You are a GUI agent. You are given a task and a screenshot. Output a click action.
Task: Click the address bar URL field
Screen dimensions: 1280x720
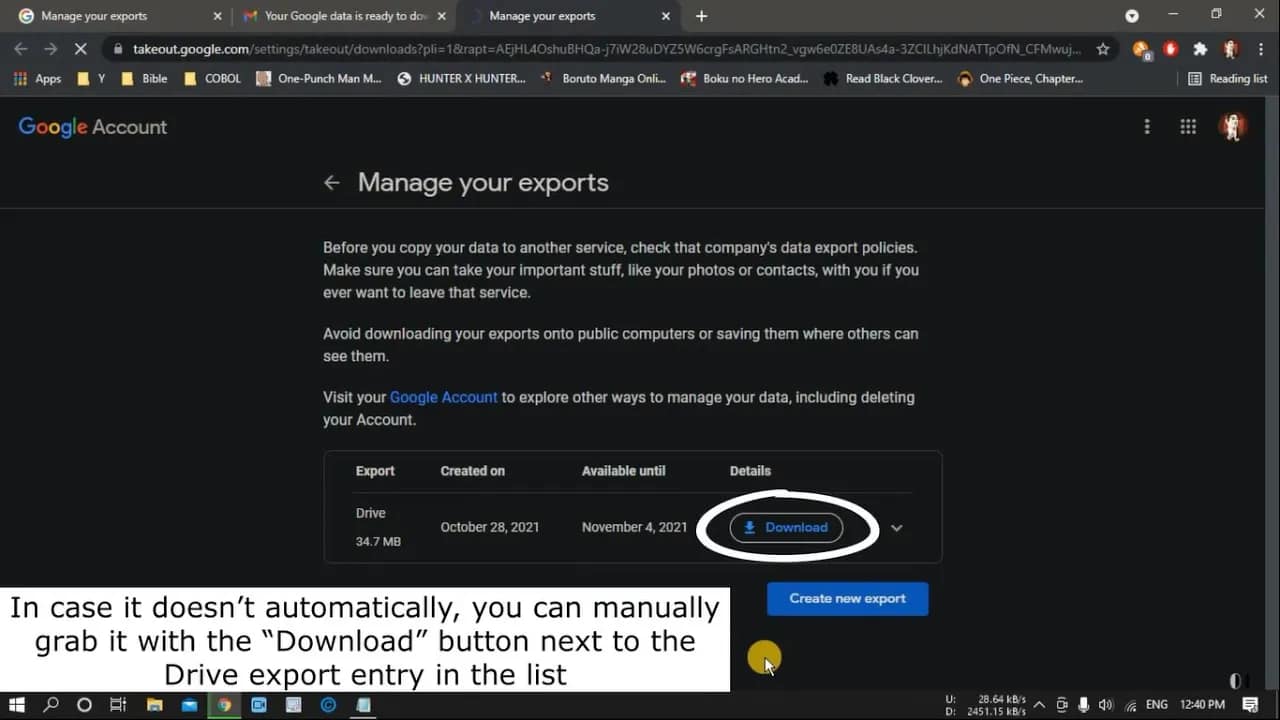[500, 48]
